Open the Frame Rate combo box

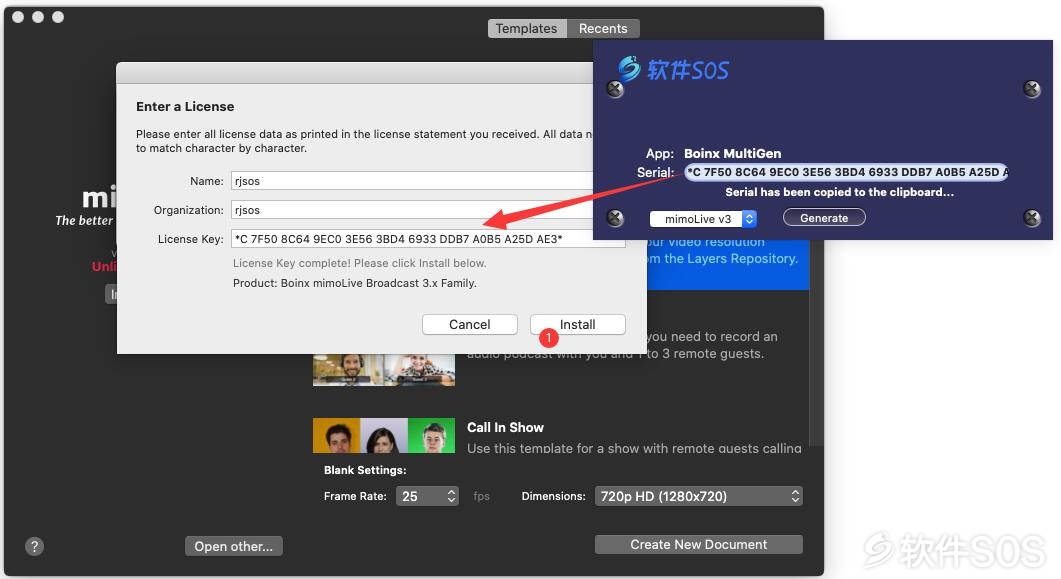point(427,496)
